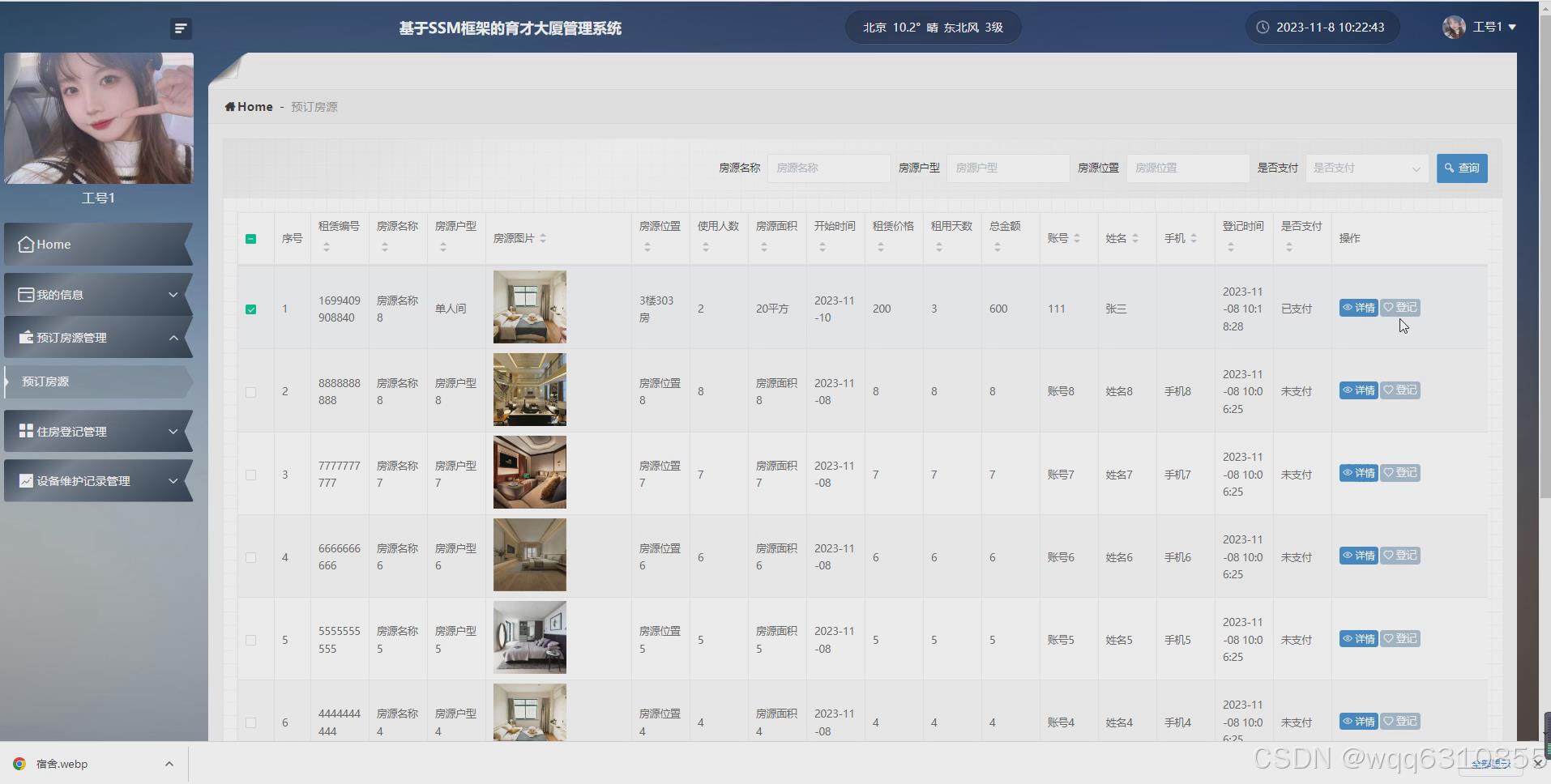Collapse the 预订房源管理 menu
Screen dimensions: 1551x784
(98, 337)
